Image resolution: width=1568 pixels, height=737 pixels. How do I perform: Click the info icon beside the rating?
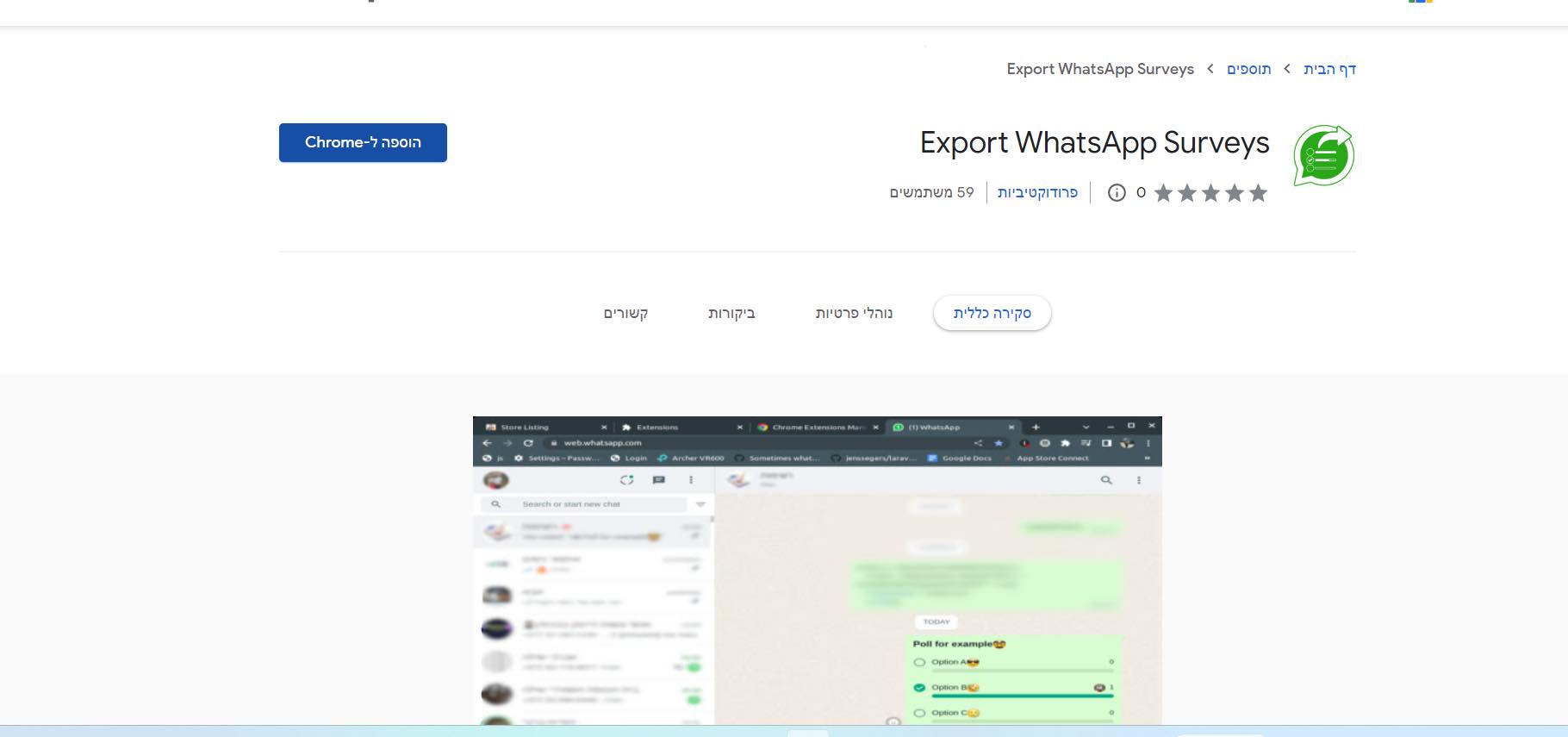tap(1117, 193)
